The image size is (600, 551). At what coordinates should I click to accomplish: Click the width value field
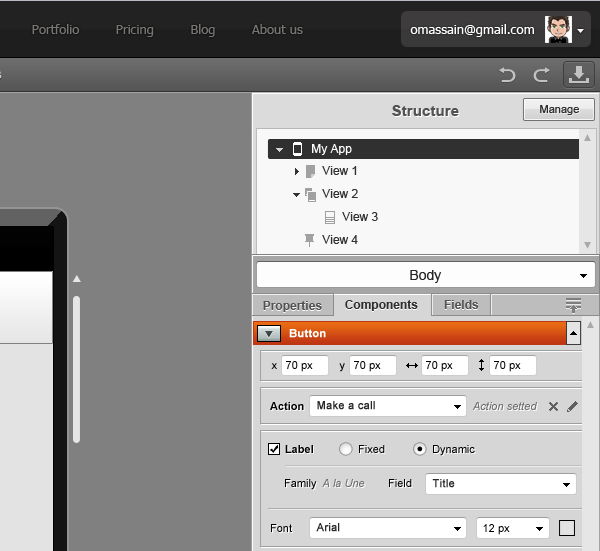coord(445,365)
